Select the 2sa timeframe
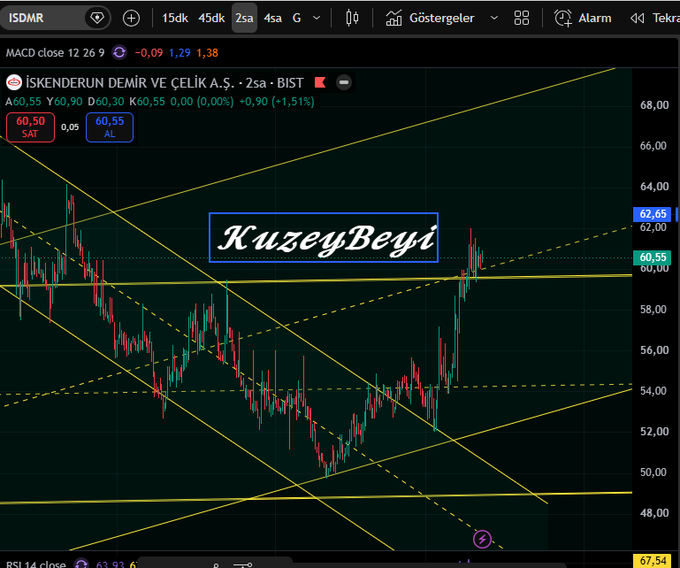This screenshot has width=680, height=568. tap(244, 18)
